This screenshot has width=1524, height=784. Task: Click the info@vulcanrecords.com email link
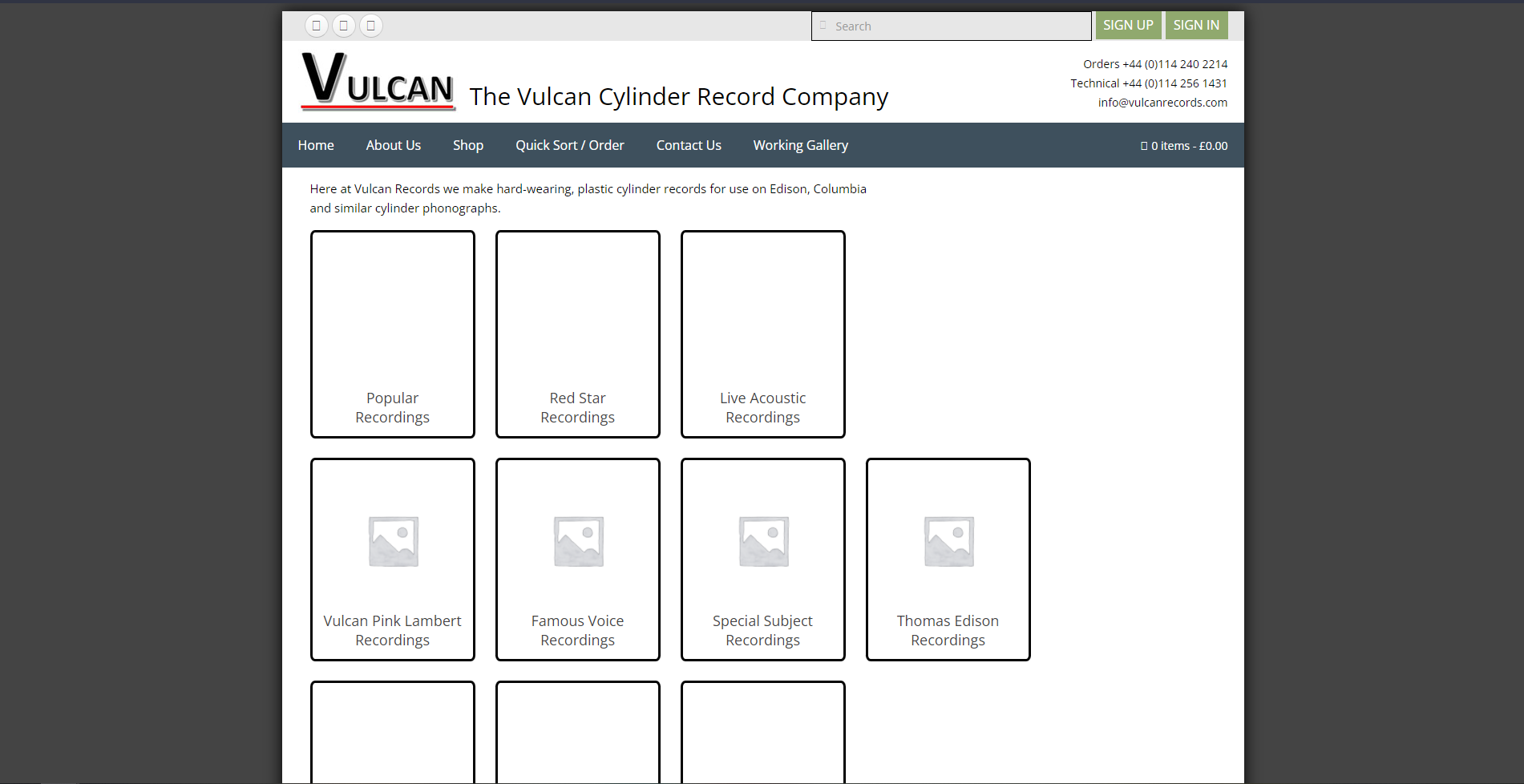[x=1162, y=103]
